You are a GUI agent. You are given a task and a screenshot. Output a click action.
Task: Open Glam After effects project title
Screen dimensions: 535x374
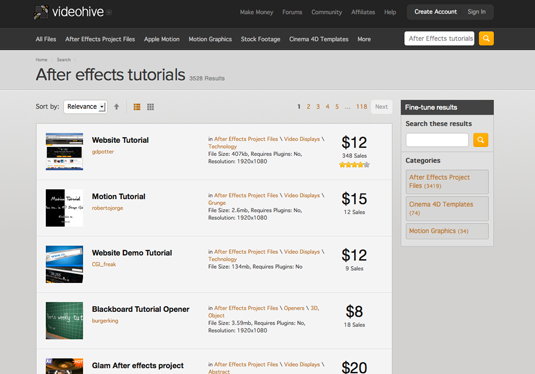138,366
